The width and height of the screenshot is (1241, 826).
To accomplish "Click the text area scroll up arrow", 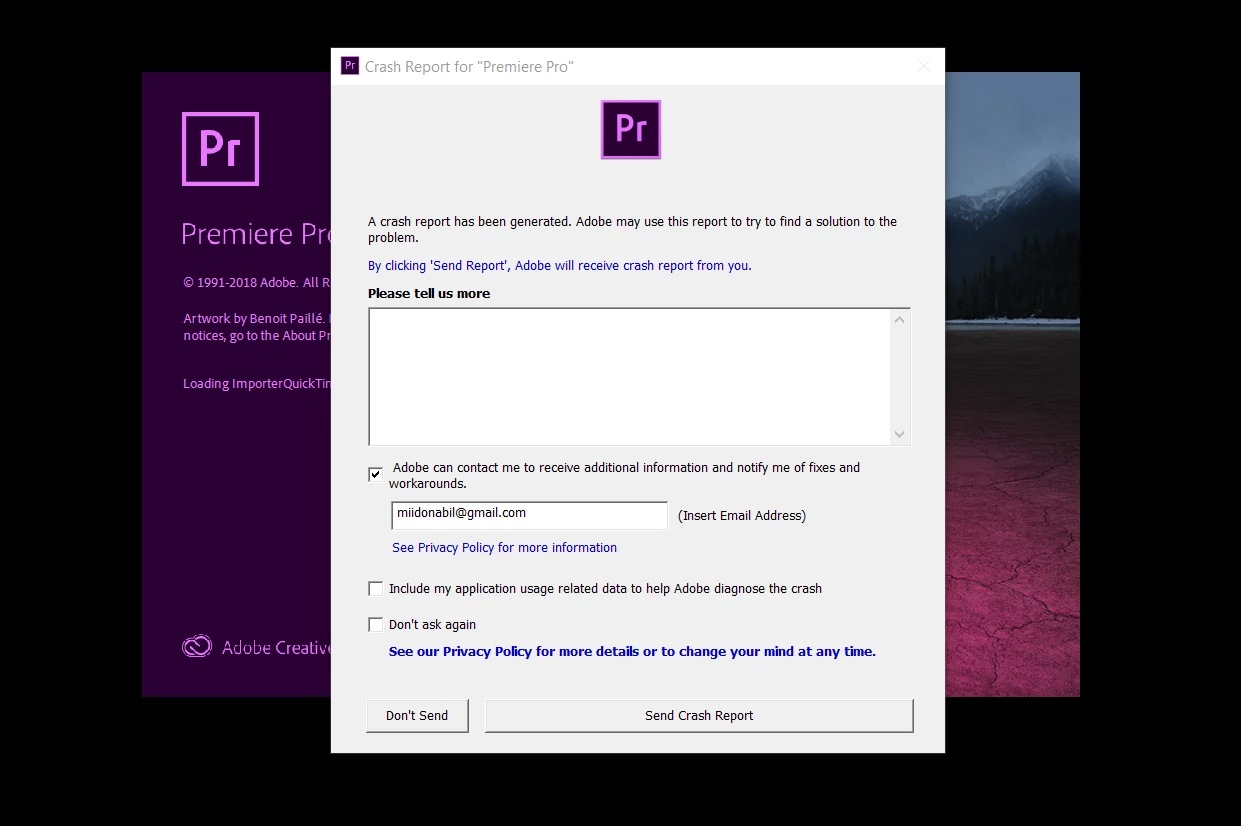I will [x=899, y=320].
